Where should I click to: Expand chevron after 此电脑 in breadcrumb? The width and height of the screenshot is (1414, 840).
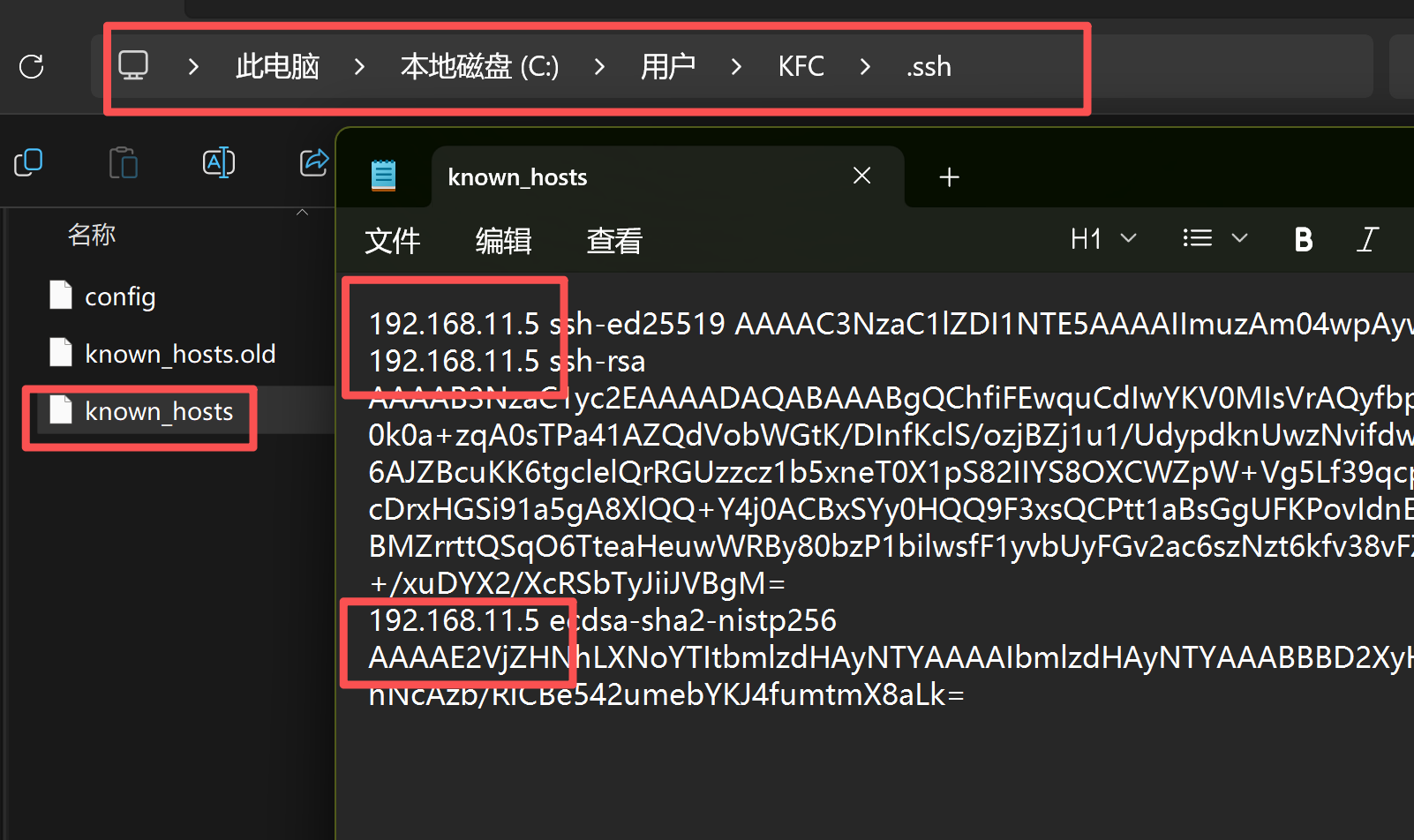click(359, 67)
